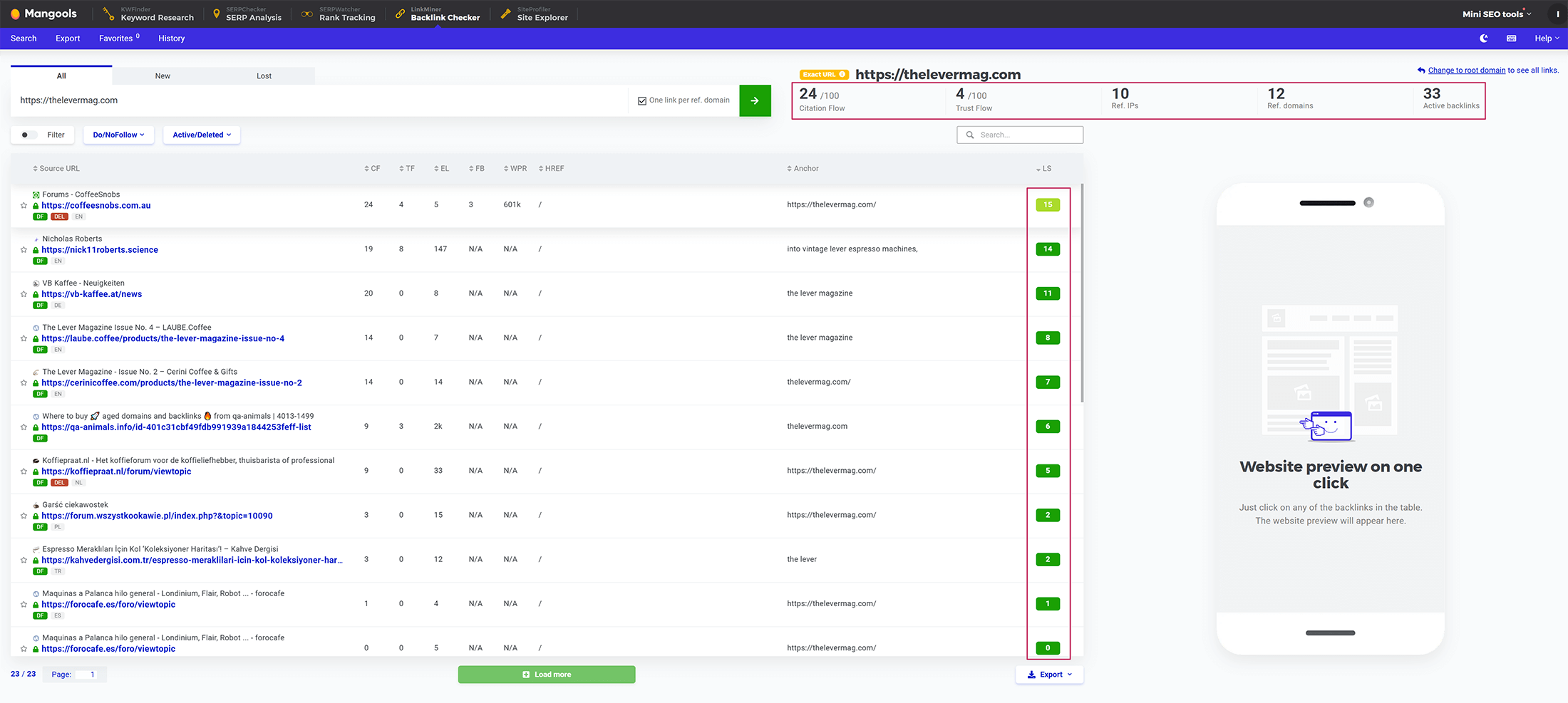Image resolution: width=1568 pixels, height=703 pixels.
Task: Click DEL tag on coffeesnobs row
Action: coord(59,217)
